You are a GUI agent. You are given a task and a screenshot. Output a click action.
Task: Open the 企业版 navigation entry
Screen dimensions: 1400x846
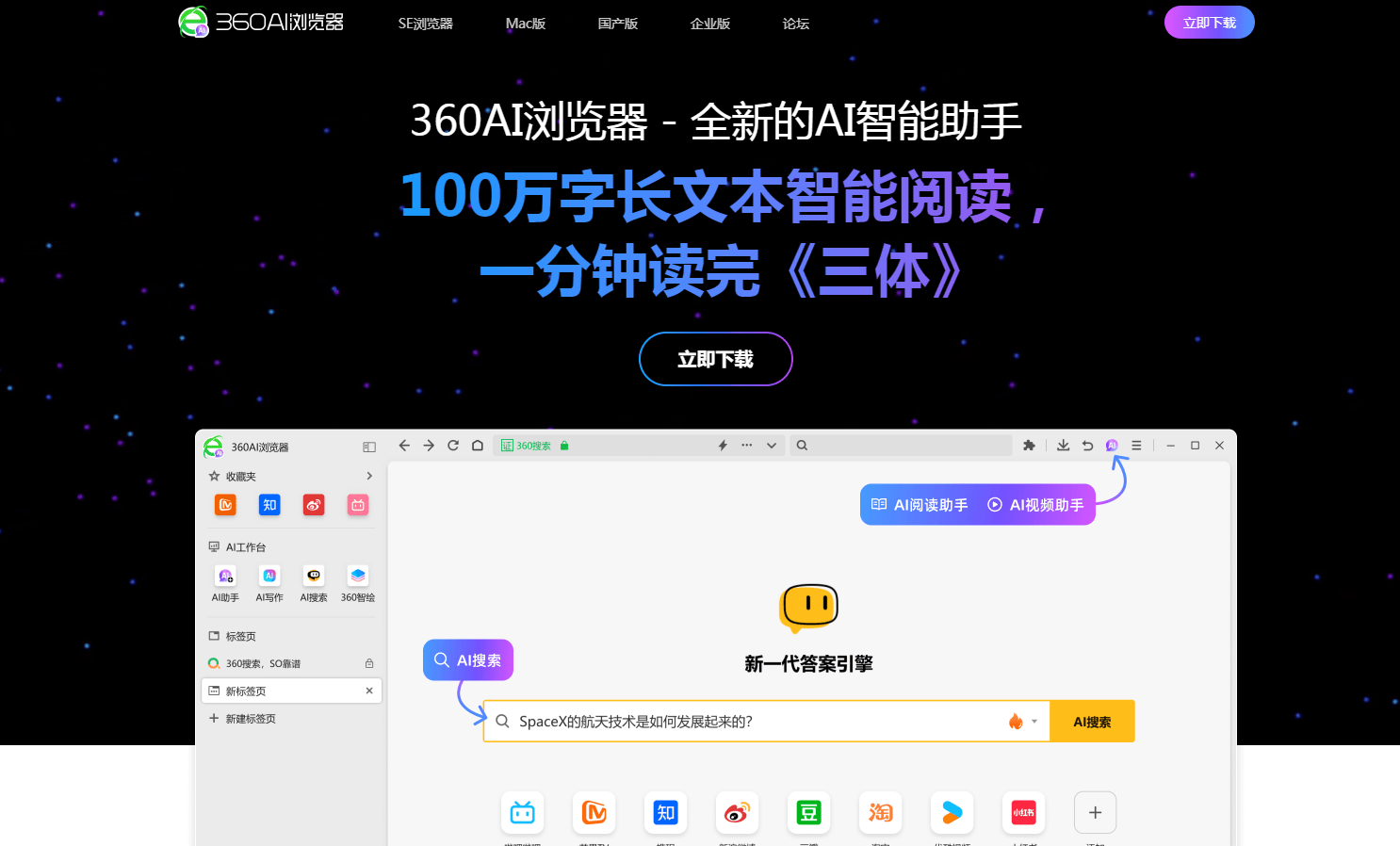coord(710,23)
